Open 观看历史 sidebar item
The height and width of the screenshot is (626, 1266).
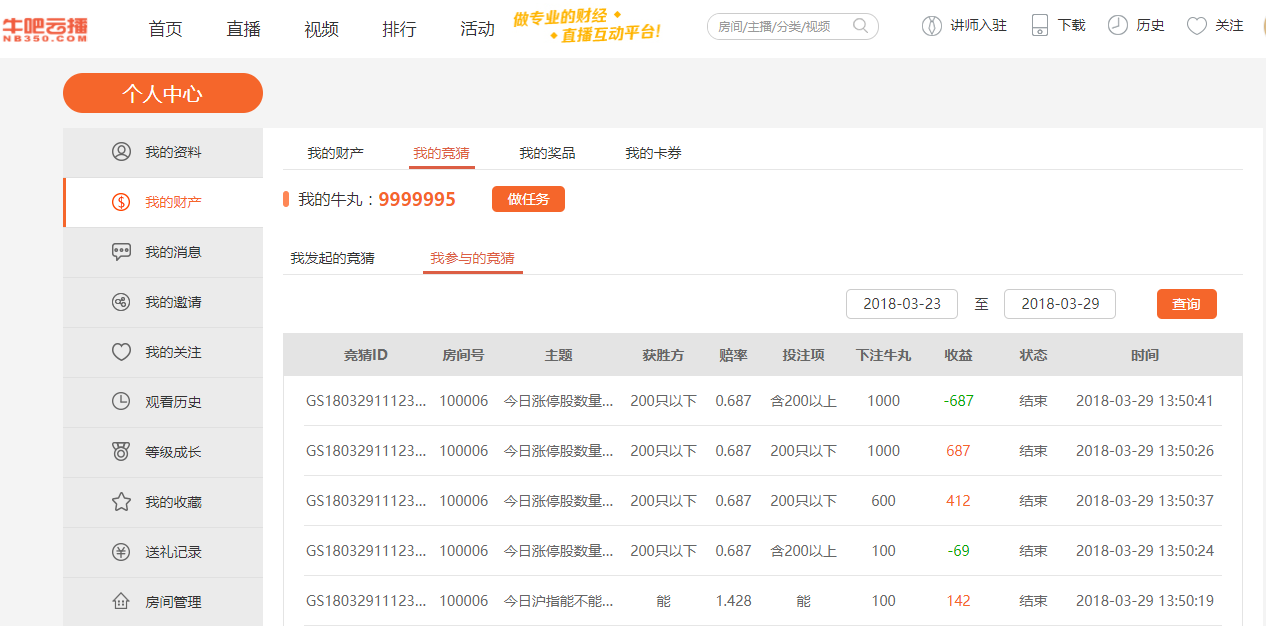(163, 402)
